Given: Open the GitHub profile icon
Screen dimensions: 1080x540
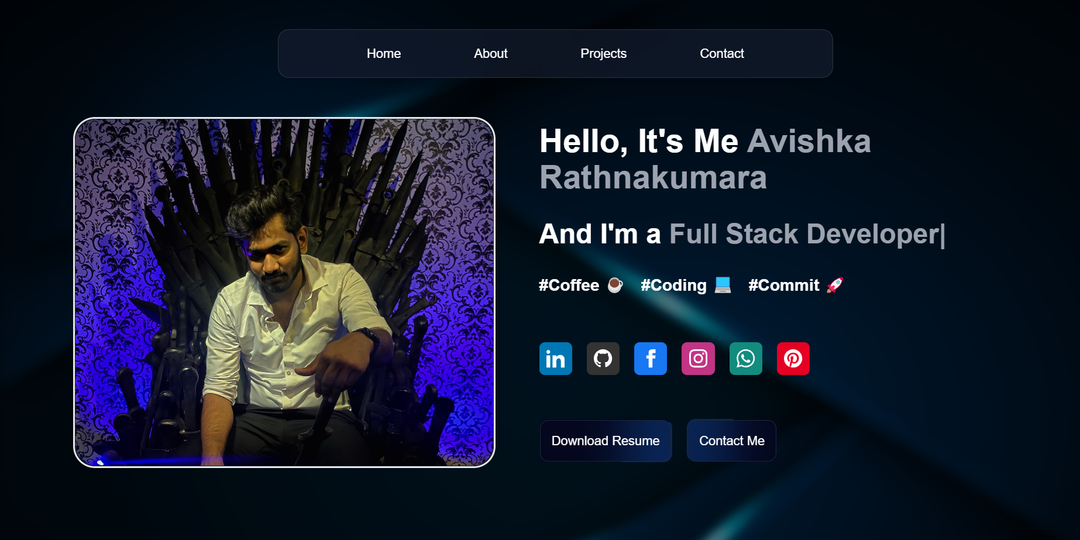Looking at the screenshot, I should pos(603,359).
